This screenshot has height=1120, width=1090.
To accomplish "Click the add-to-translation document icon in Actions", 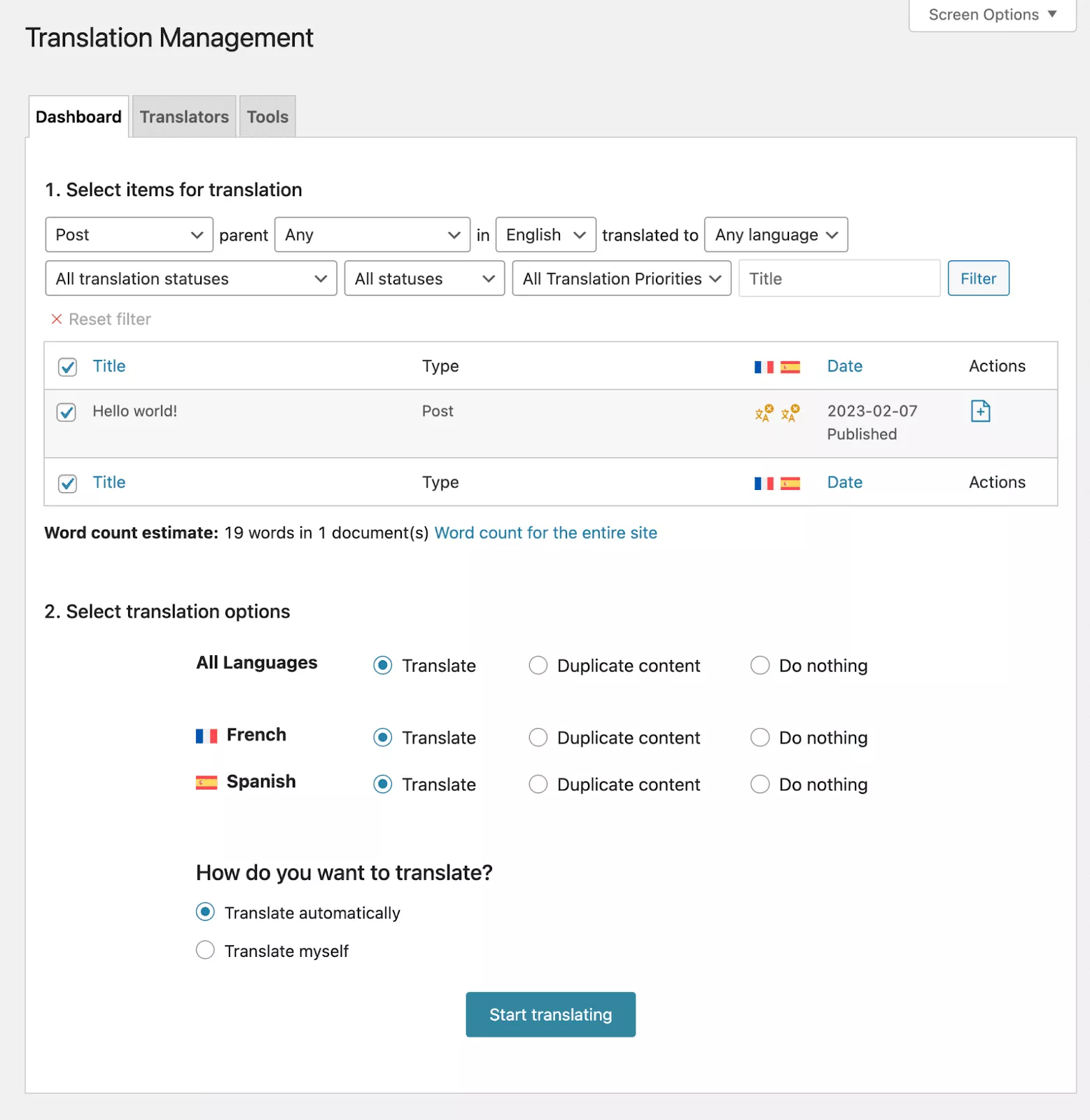I will (x=980, y=412).
